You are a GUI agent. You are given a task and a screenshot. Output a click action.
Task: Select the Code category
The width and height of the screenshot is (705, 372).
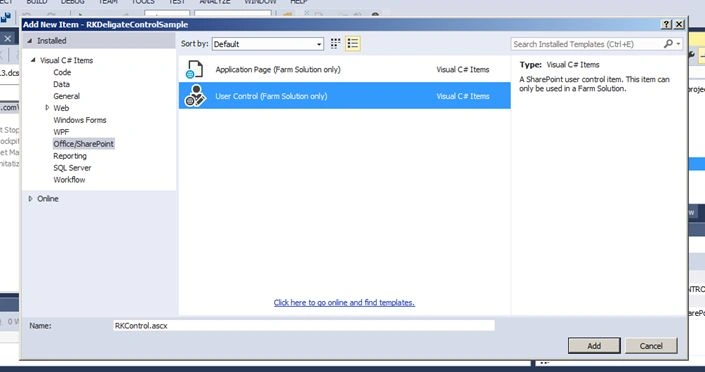pos(62,72)
